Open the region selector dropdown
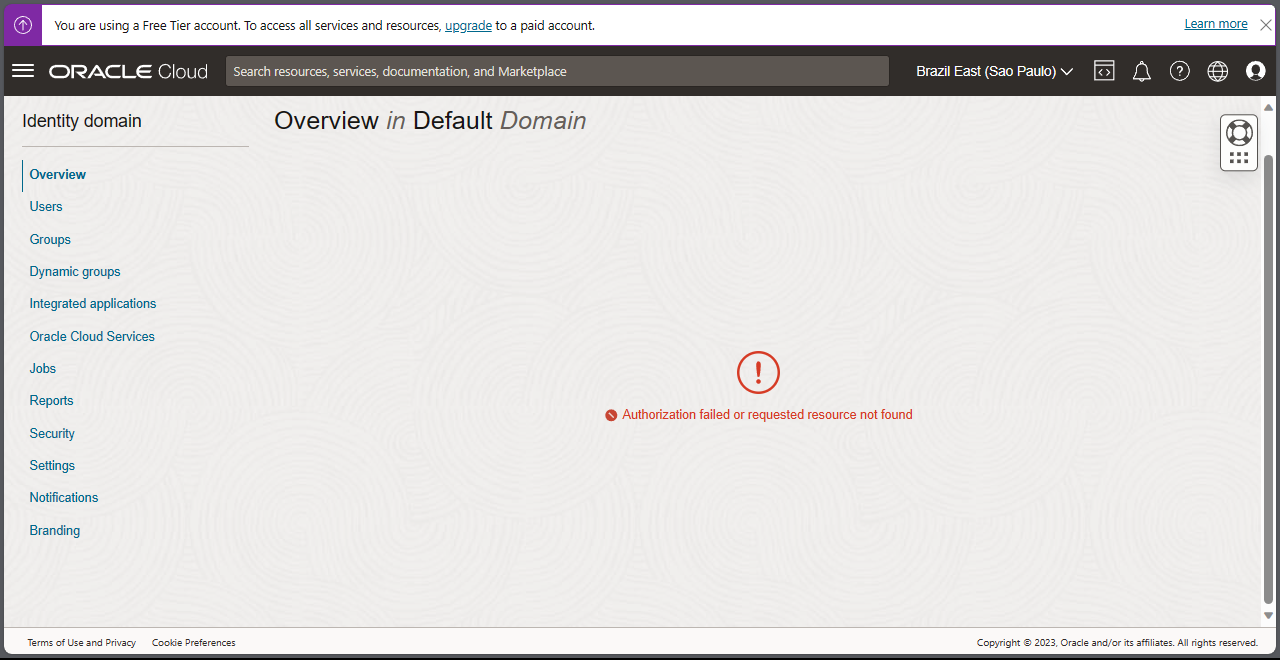Image resolution: width=1280 pixels, height=660 pixels. 993,71
